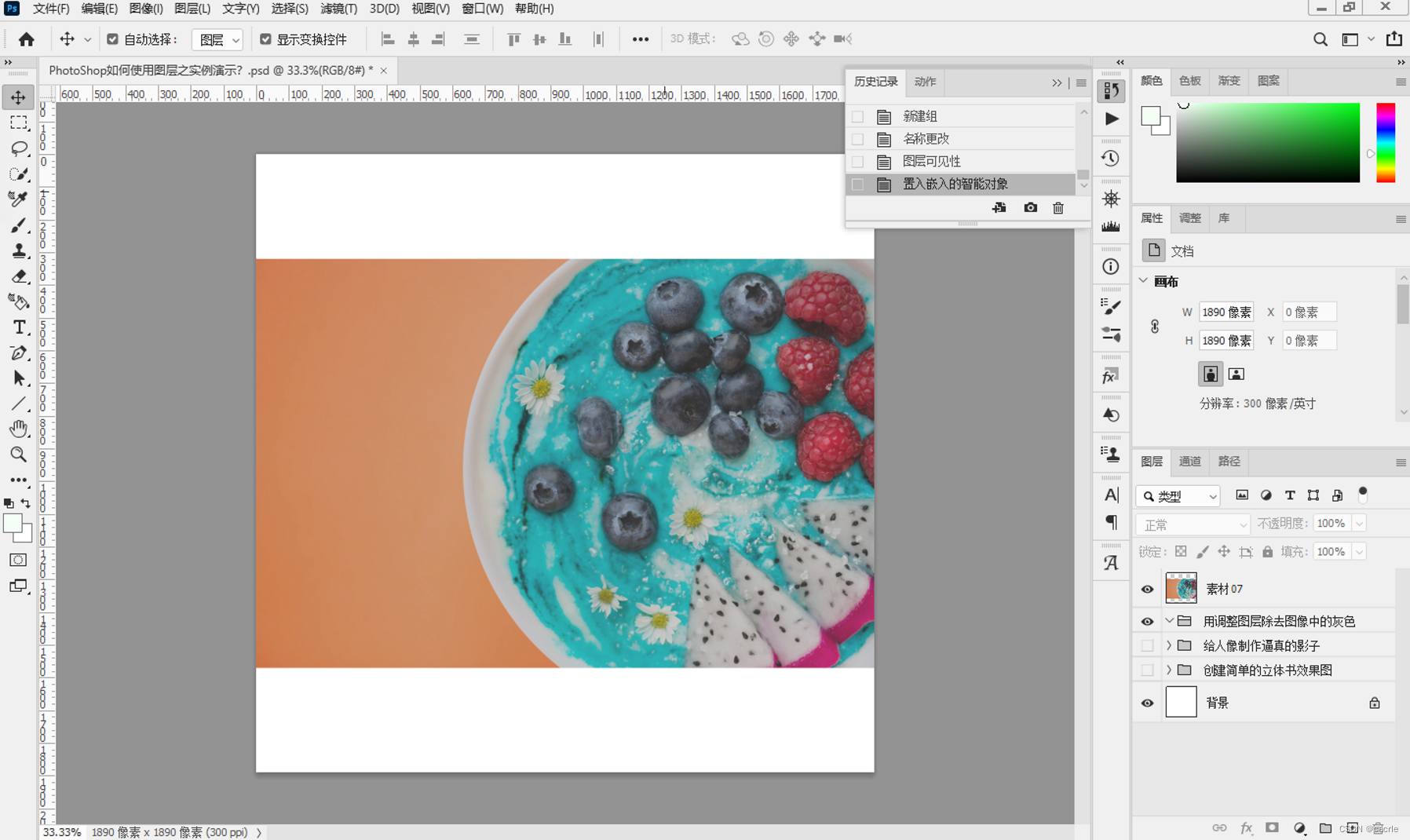Viewport: 1410px width, 840px height.
Task: Switch to the 动作 tab
Action: tap(925, 82)
